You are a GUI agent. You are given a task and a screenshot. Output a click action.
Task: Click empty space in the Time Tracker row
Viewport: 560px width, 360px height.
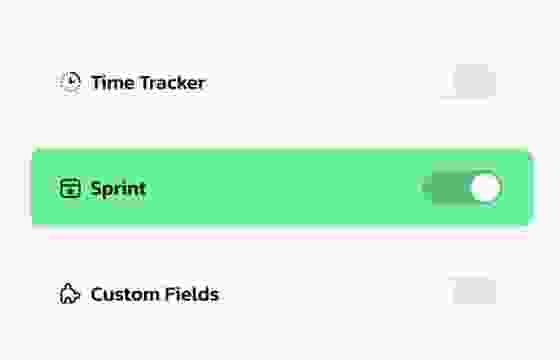(321, 82)
